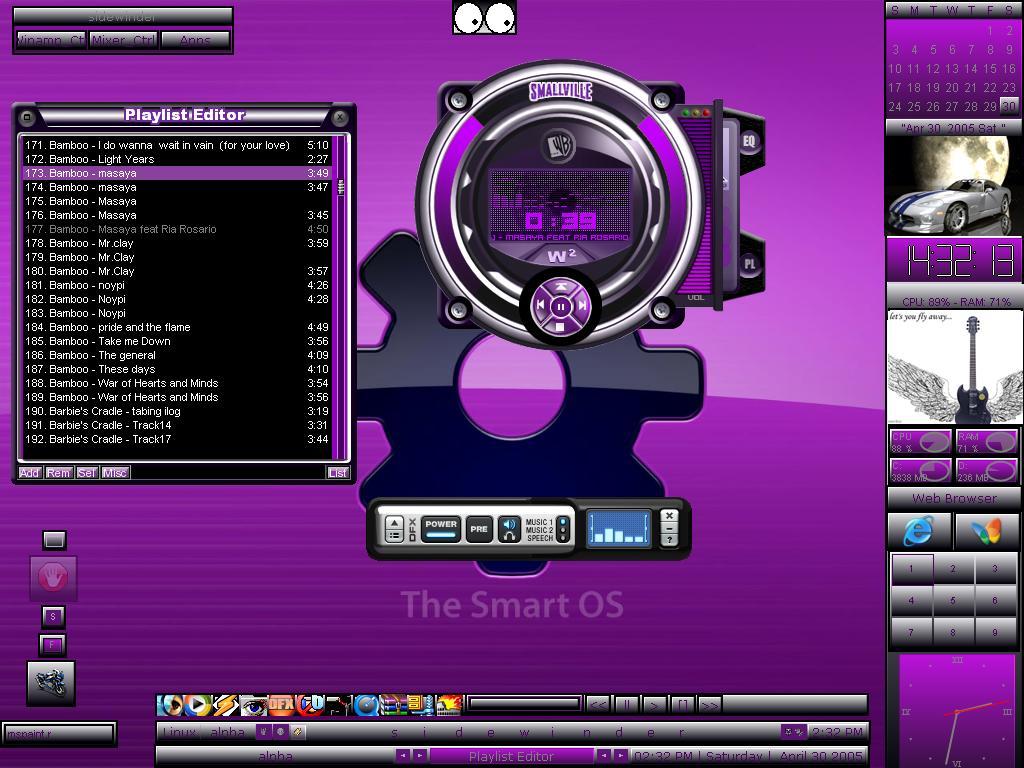Launch QuickTime icon from the dock
1024x768 pixels.
coord(366,705)
